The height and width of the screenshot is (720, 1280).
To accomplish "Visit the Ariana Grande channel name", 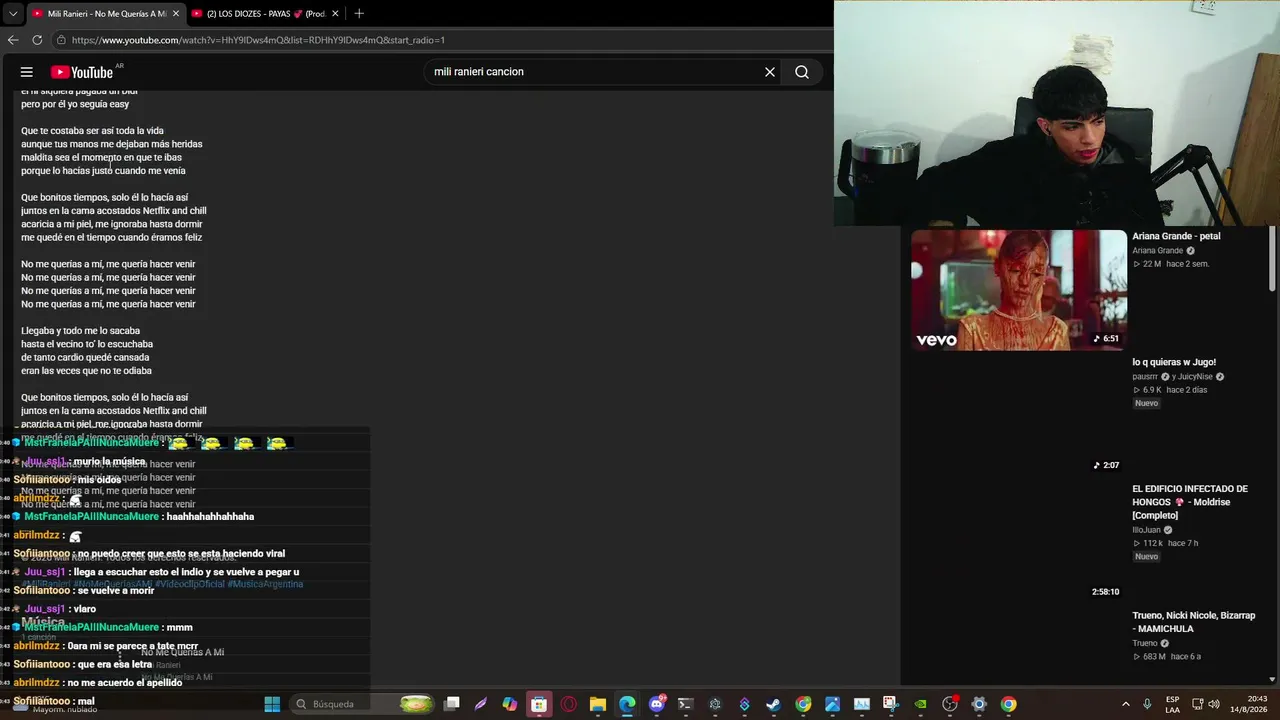I will click(1158, 251).
